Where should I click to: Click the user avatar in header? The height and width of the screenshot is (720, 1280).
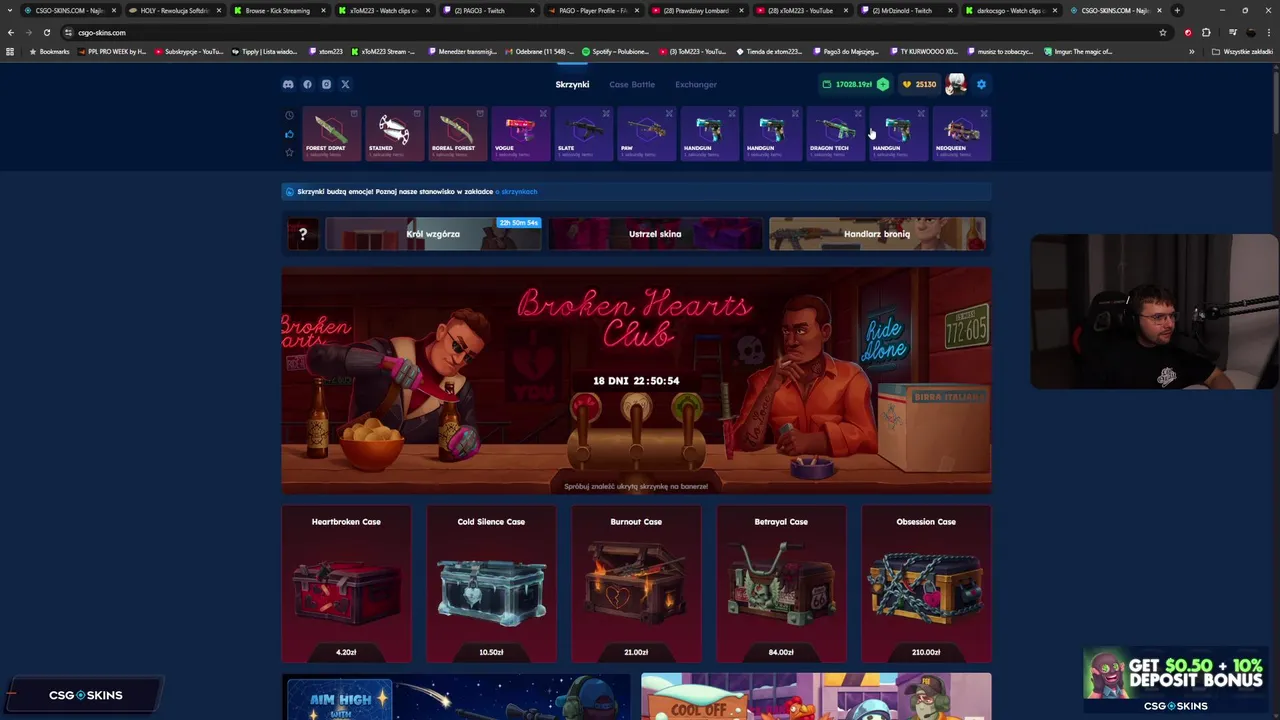956,84
